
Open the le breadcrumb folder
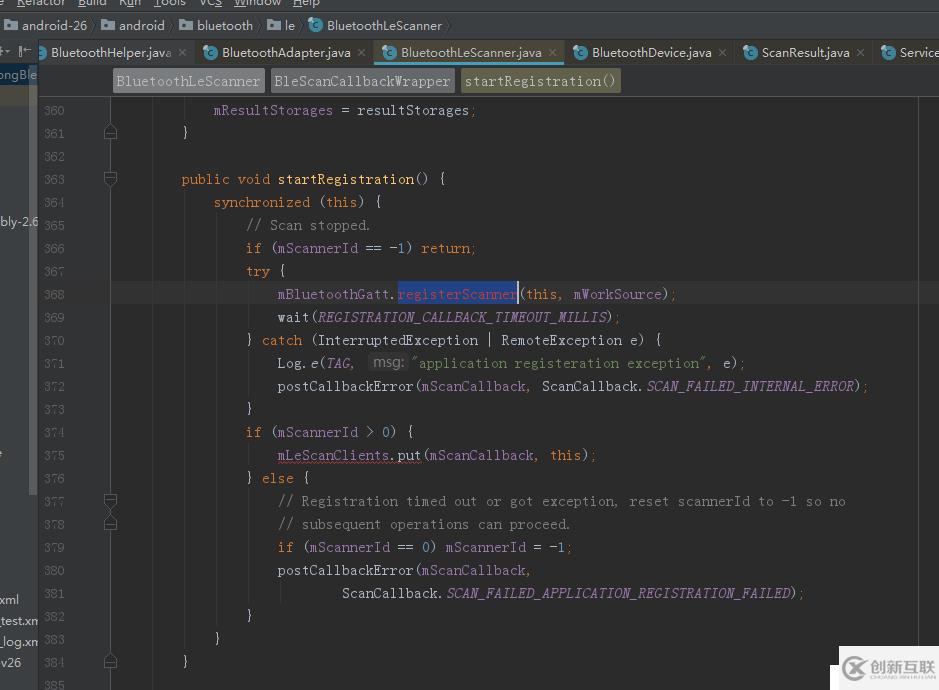[x=281, y=25]
